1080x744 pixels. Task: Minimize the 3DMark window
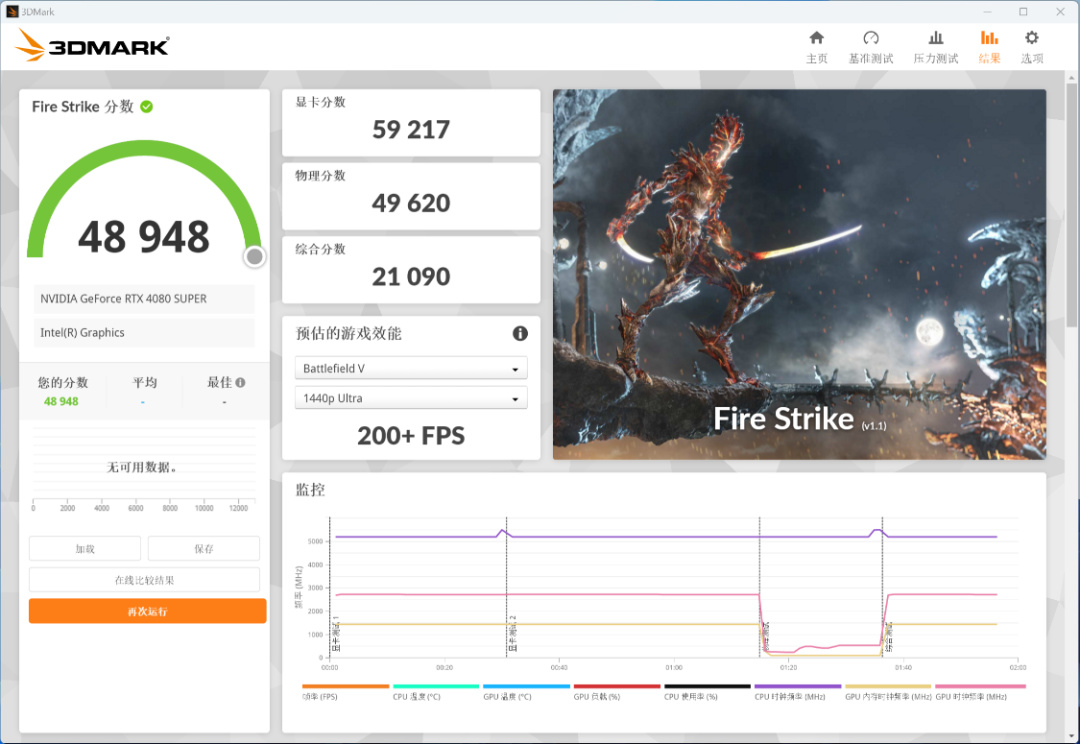click(x=987, y=12)
